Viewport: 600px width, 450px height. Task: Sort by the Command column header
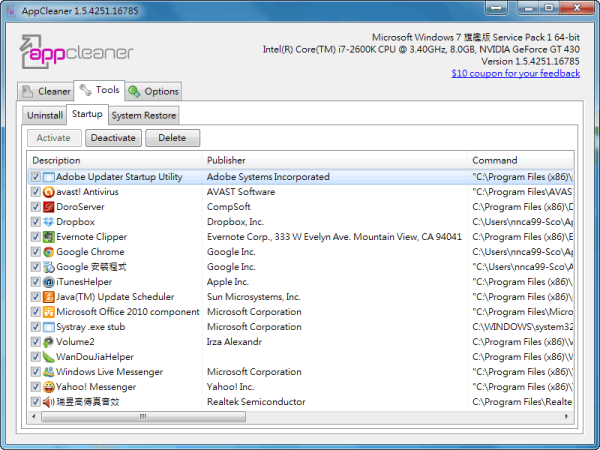[520, 160]
